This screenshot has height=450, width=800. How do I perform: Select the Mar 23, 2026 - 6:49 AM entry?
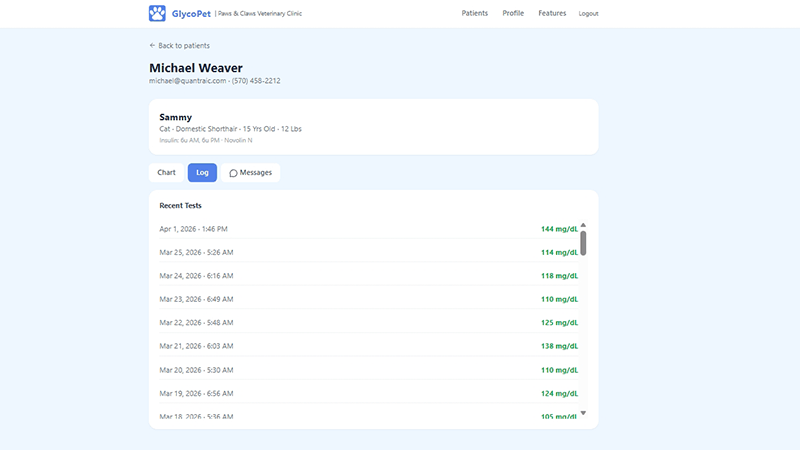(368, 299)
